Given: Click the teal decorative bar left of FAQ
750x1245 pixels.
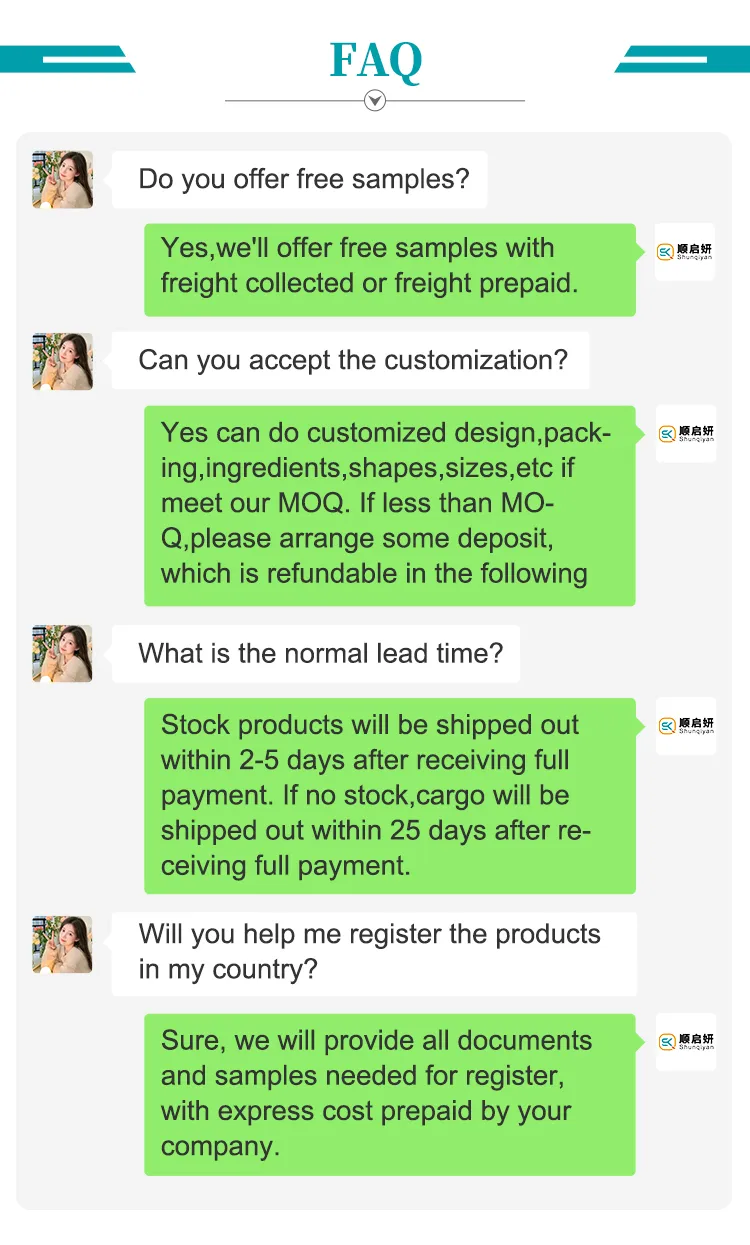Looking at the screenshot, I should (66, 60).
